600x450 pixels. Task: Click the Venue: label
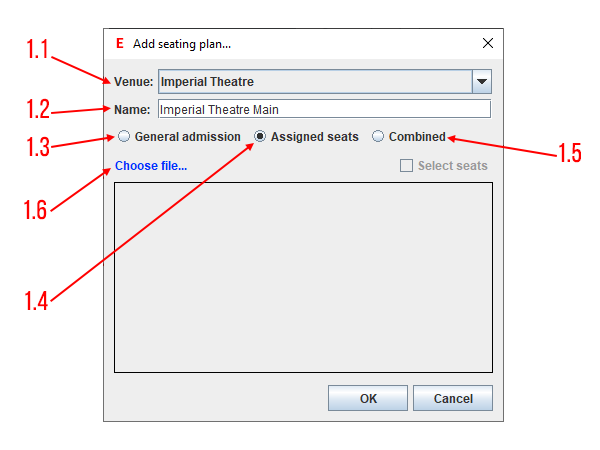(x=133, y=82)
